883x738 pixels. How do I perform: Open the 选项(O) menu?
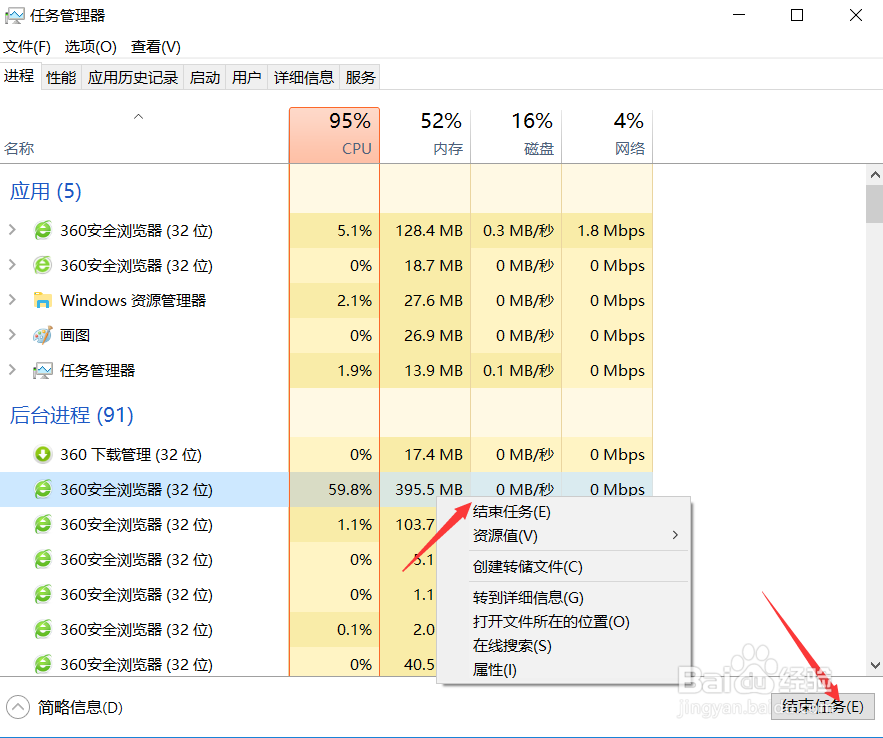pyautogui.click(x=91, y=47)
